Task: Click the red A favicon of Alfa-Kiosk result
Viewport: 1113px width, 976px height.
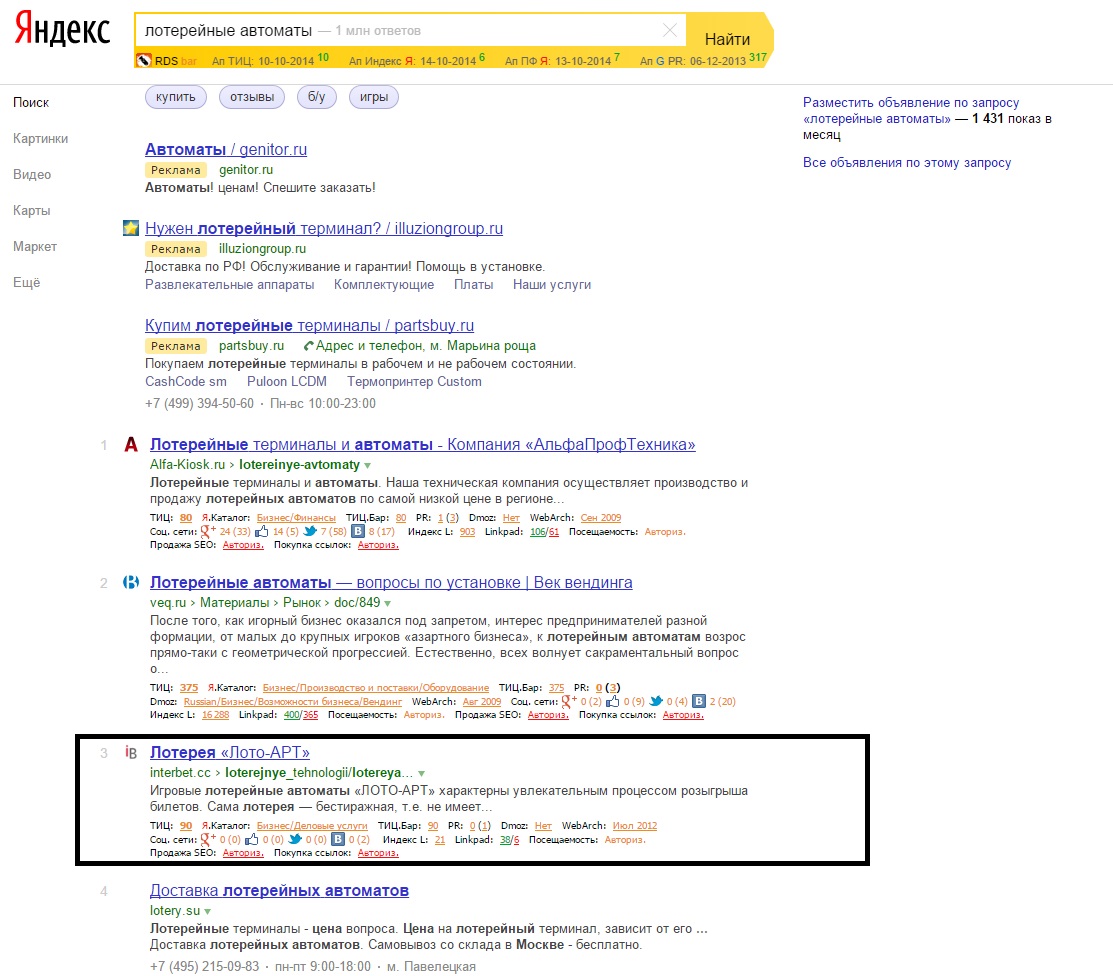Action: (131, 444)
